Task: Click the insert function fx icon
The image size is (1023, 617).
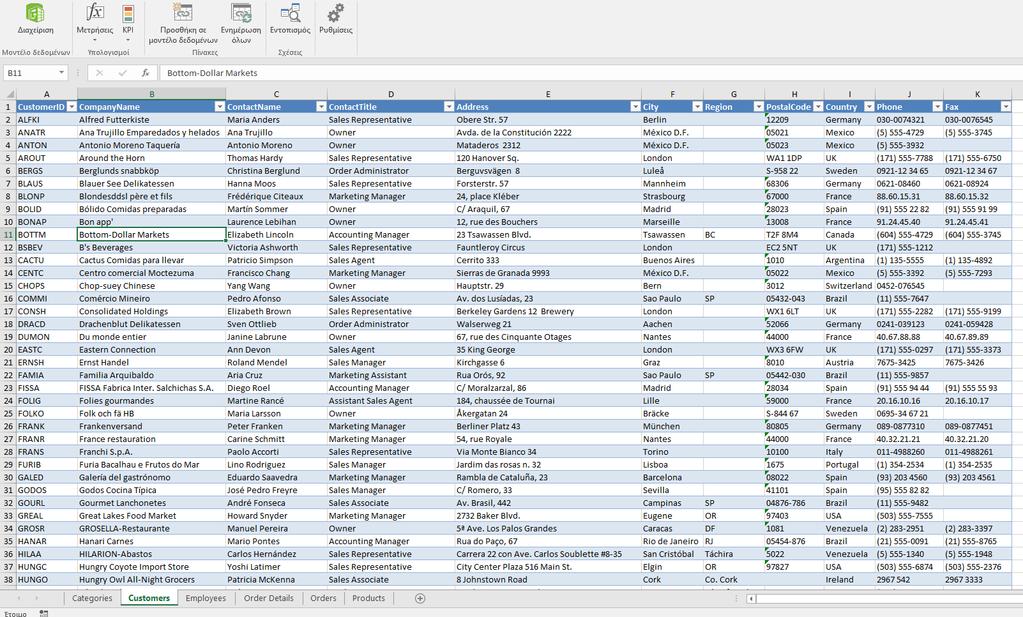Action: click(x=145, y=73)
